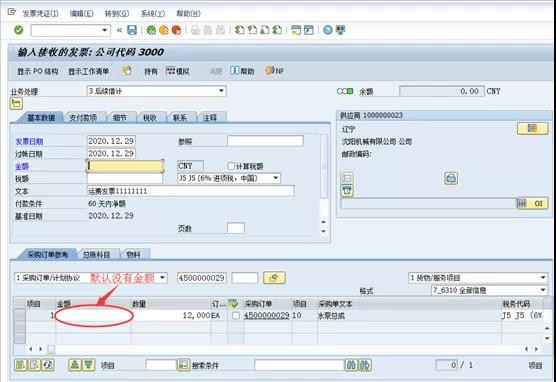Focus the yellow 金额 amount input field
Image resolution: width=556 pixels, height=382 pixels.
click(125, 166)
